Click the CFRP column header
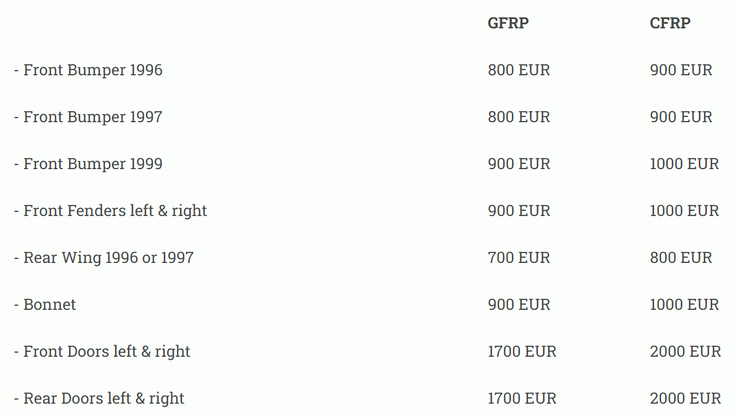 (x=670, y=23)
